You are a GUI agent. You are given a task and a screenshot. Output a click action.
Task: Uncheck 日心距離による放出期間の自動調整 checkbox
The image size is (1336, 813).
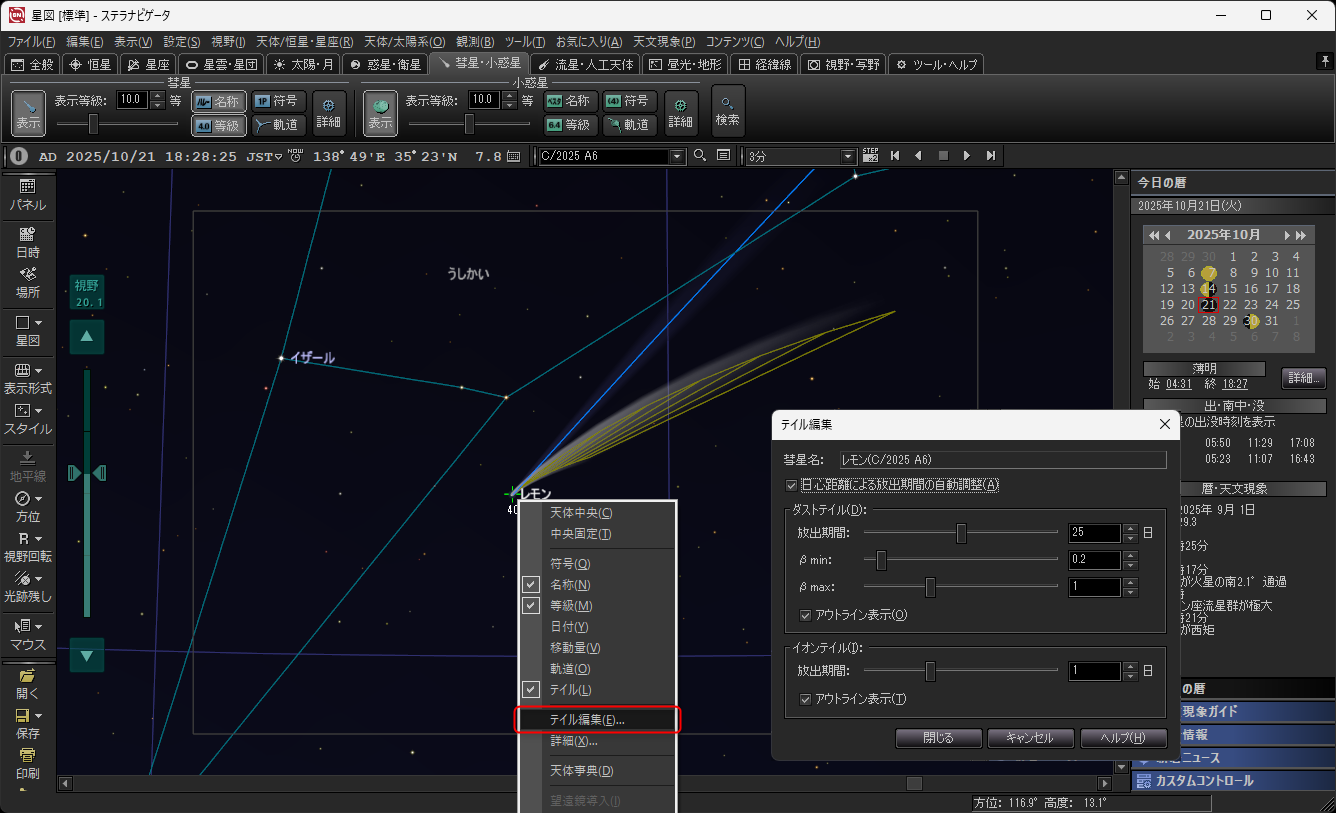coord(793,485)
